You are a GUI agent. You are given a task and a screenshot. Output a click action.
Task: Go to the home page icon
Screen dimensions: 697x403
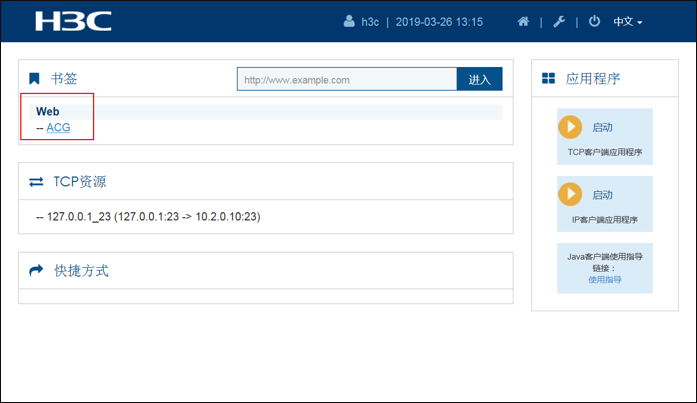pos(523,21)
